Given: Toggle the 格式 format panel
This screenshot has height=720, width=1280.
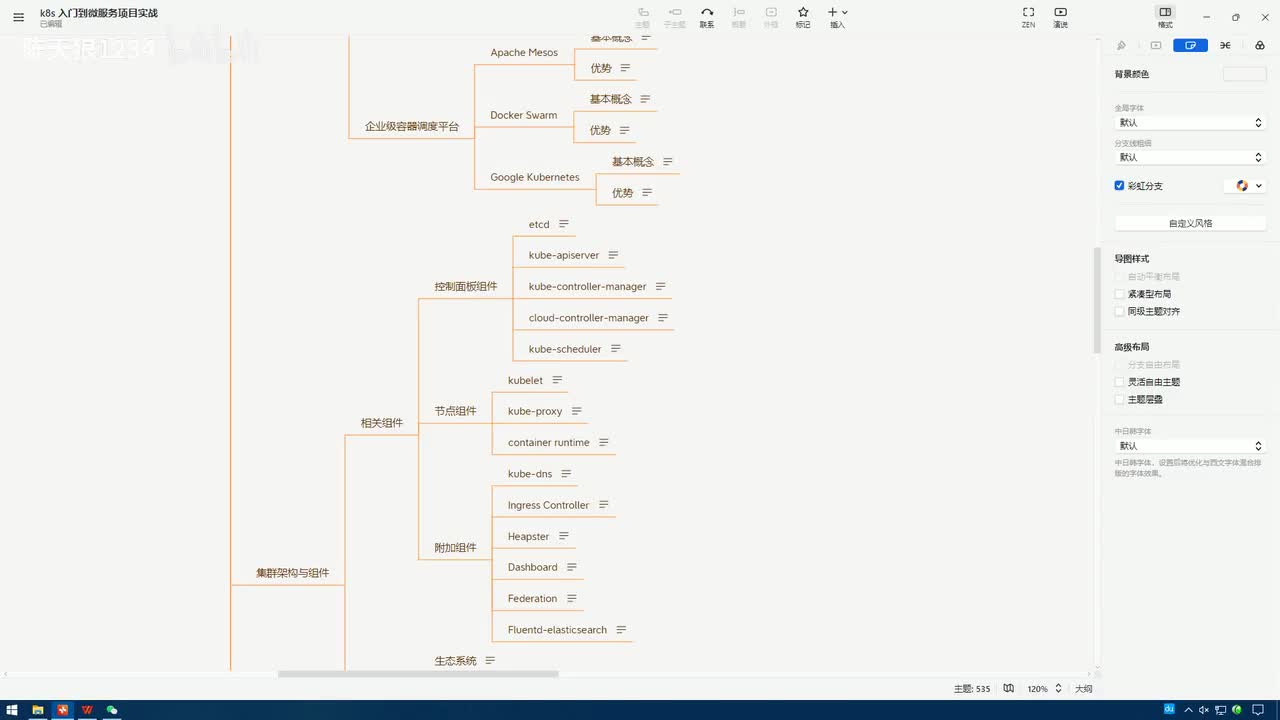Looking at the screenshot, I should (x=1165, y=17).
